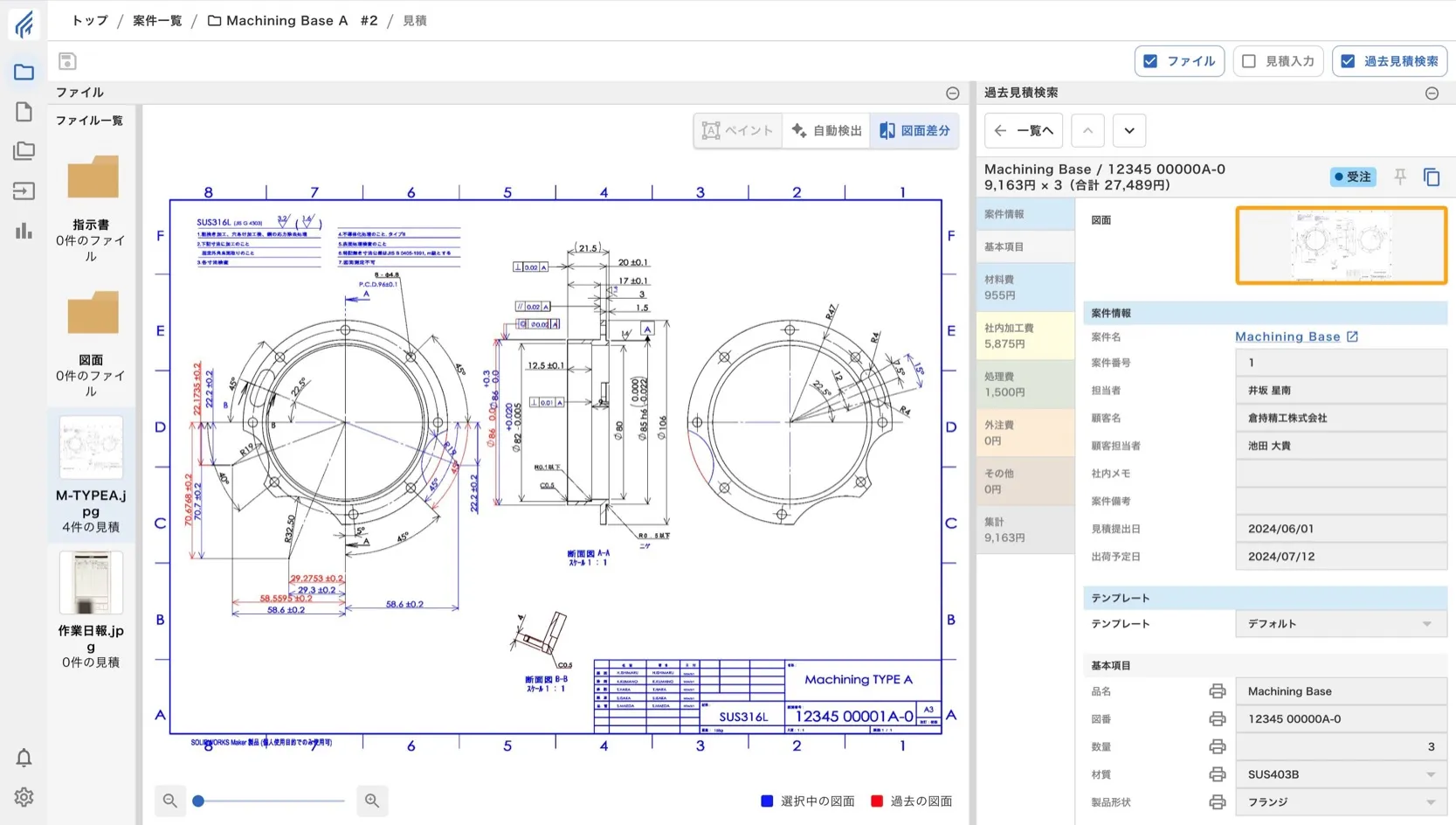Open the 材質 dropdown showing SUS403B
The height and width of the screenshot is (825, 1456).
[1341, 774]
